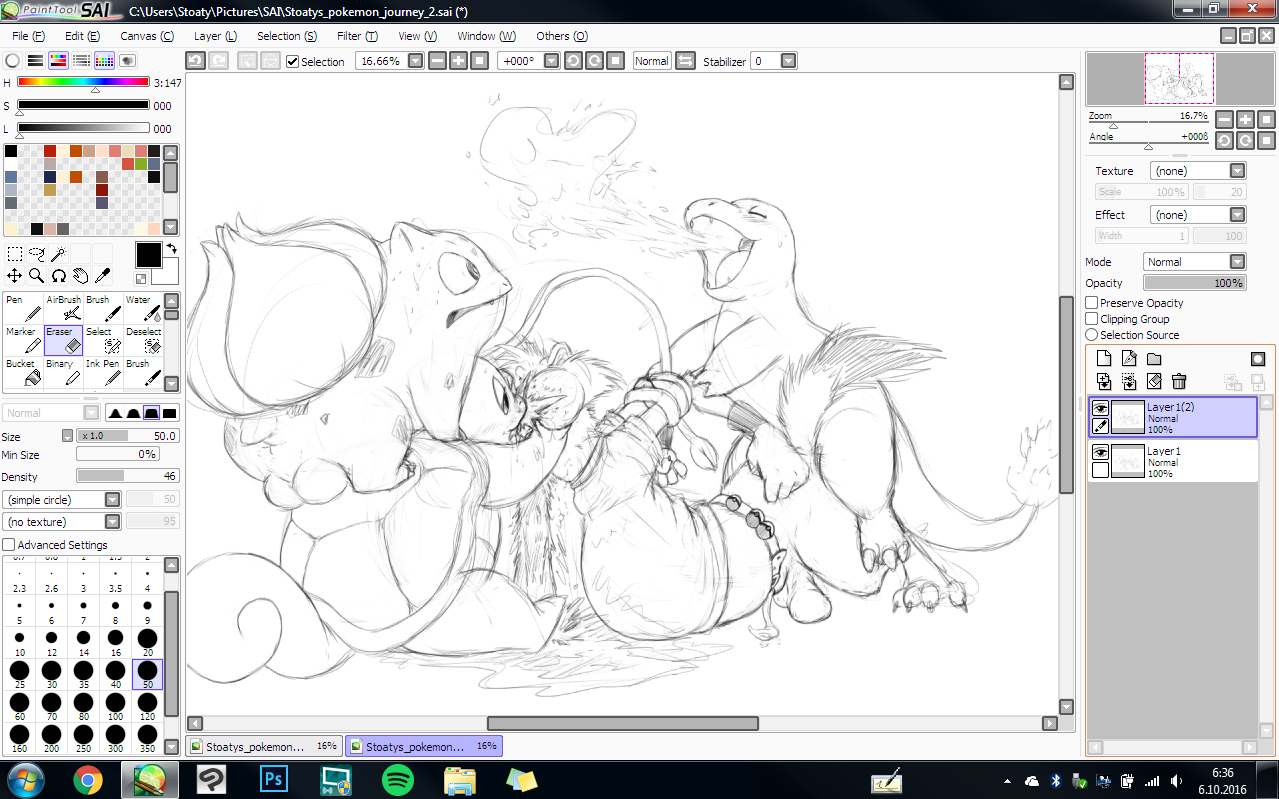Click the Normal view button in toolbar
The height and width of the screenshot is (799, 1279).
(651, 61)
